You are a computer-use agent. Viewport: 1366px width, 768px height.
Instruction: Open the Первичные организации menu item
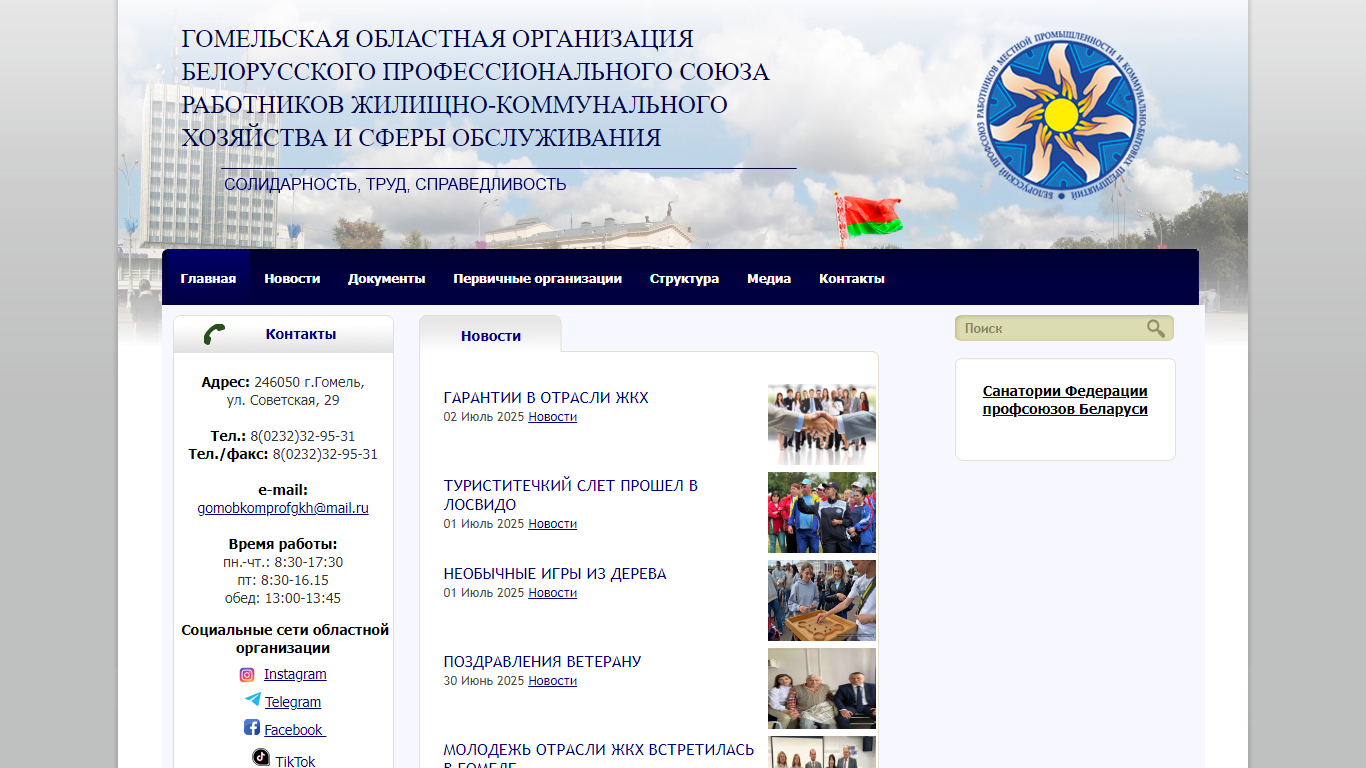537,278
